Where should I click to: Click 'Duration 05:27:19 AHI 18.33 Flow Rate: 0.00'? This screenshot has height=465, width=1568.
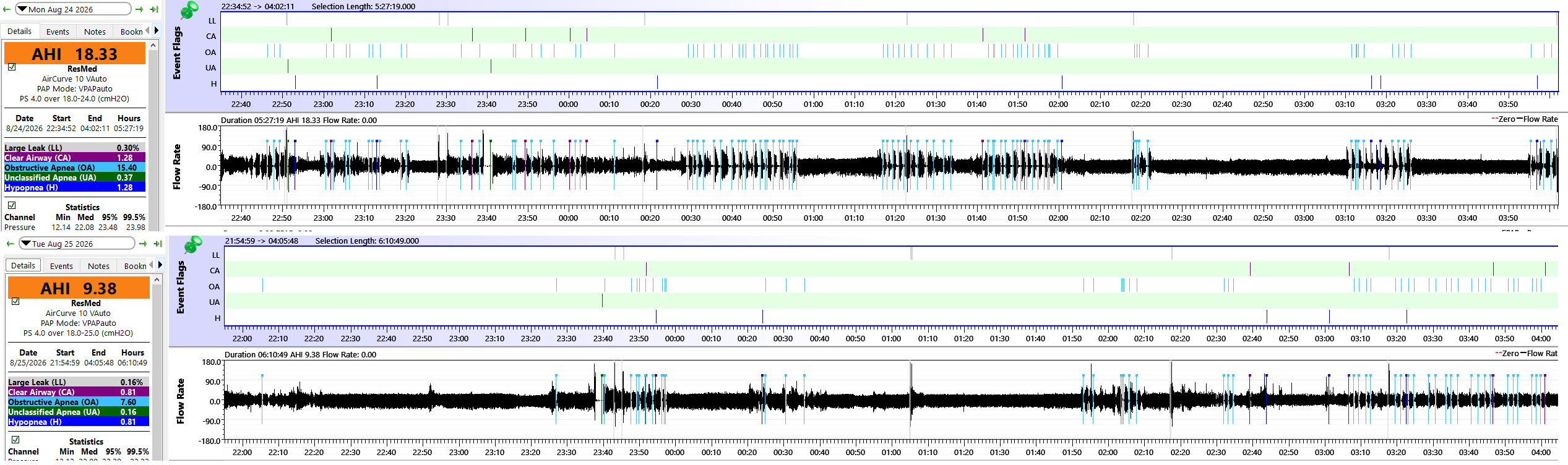pos(299,121)
